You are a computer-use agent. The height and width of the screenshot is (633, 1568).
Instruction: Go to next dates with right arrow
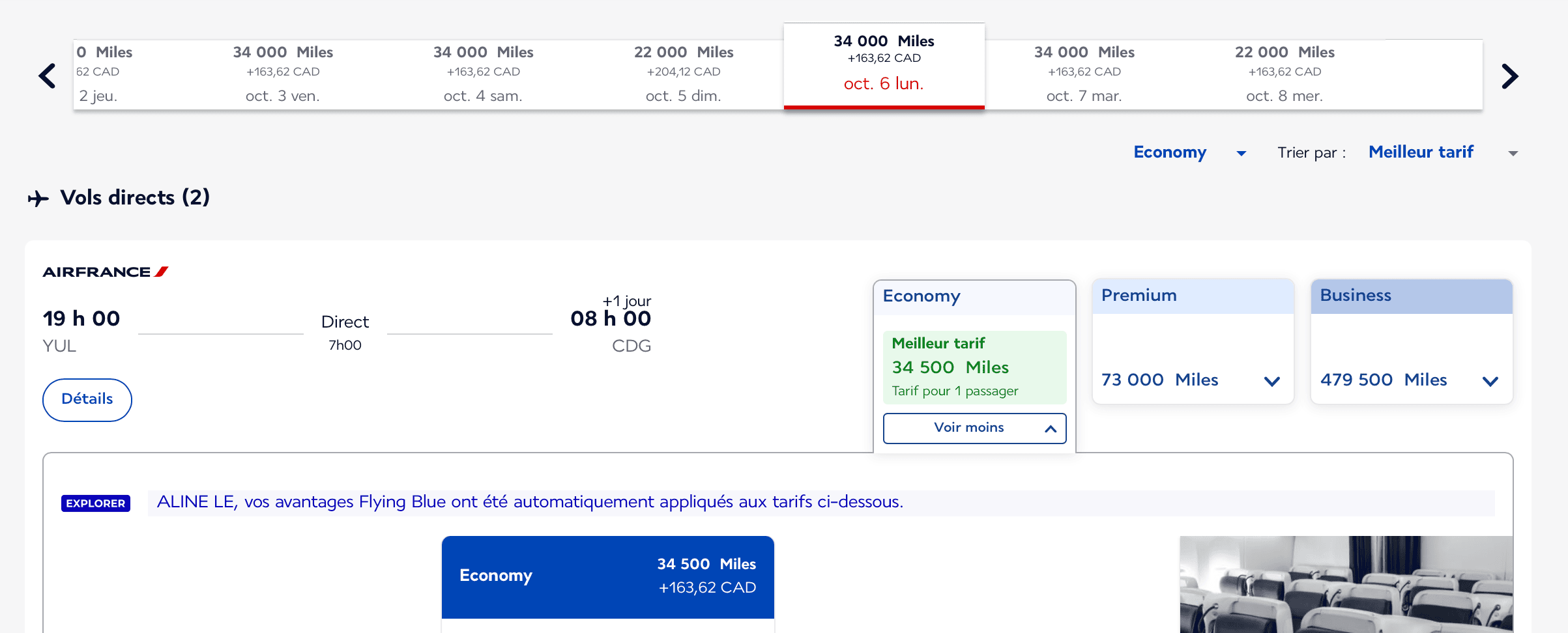tap(1510, 76)
